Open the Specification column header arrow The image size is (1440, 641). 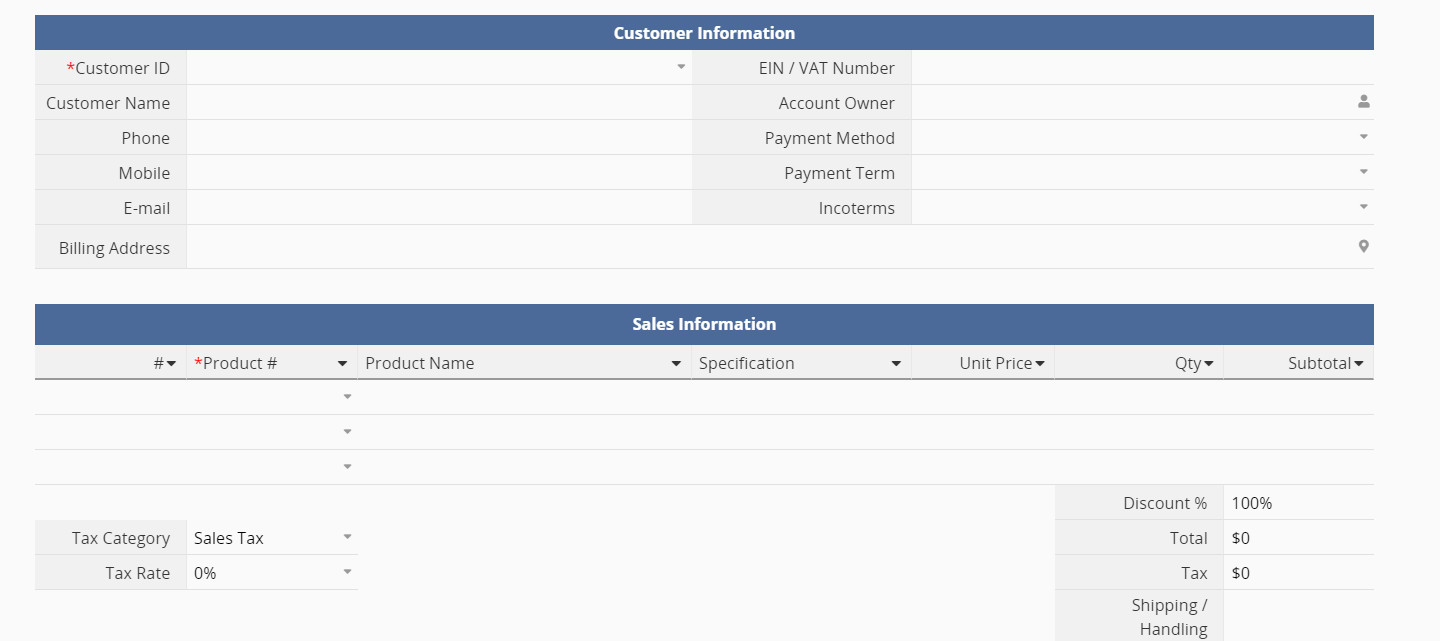click(896, 363)
